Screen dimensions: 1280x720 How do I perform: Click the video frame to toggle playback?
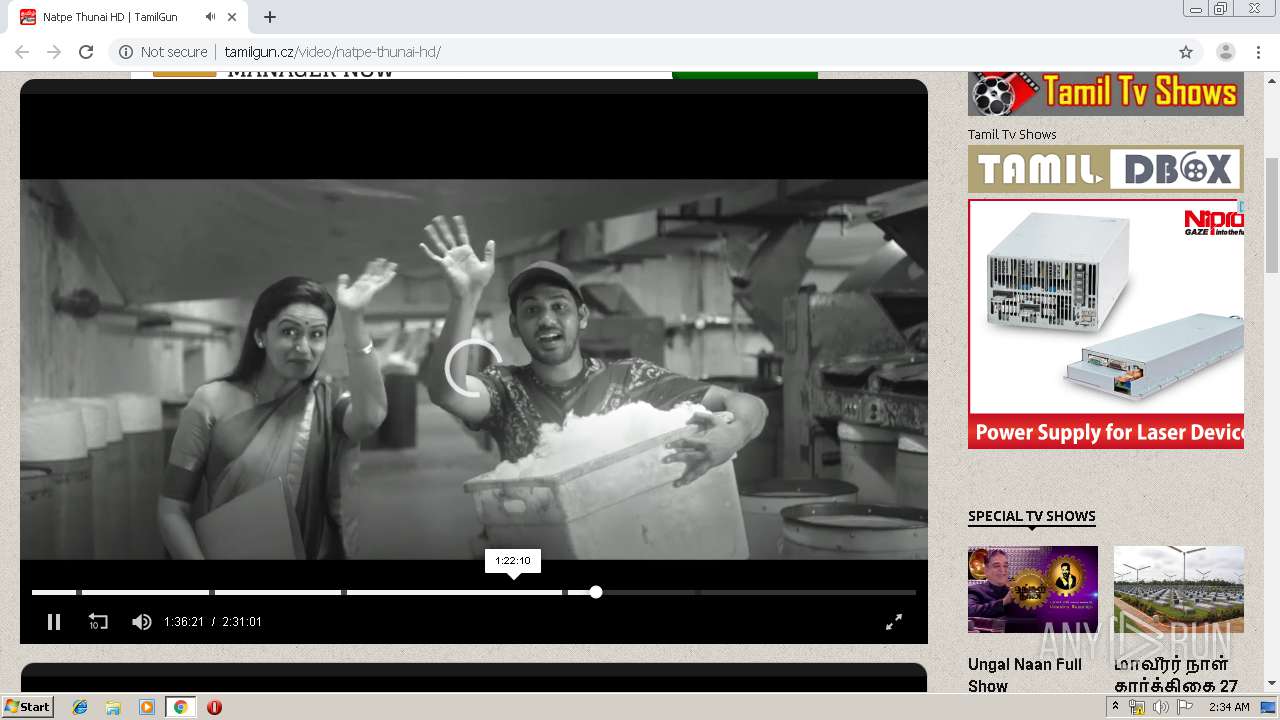tap(474, 369)
